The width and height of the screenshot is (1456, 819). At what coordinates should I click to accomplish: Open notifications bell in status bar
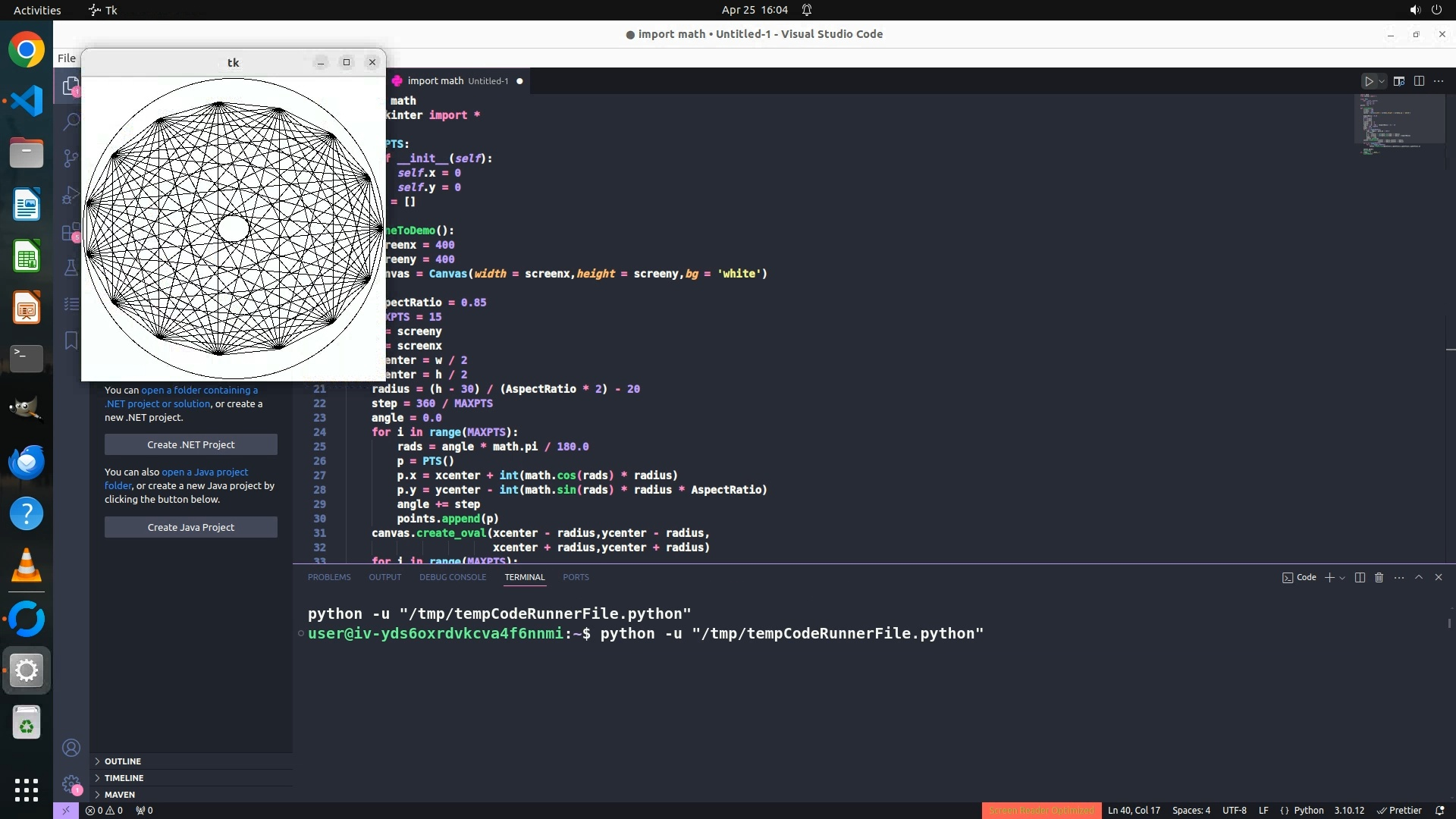click(1439, 810)
